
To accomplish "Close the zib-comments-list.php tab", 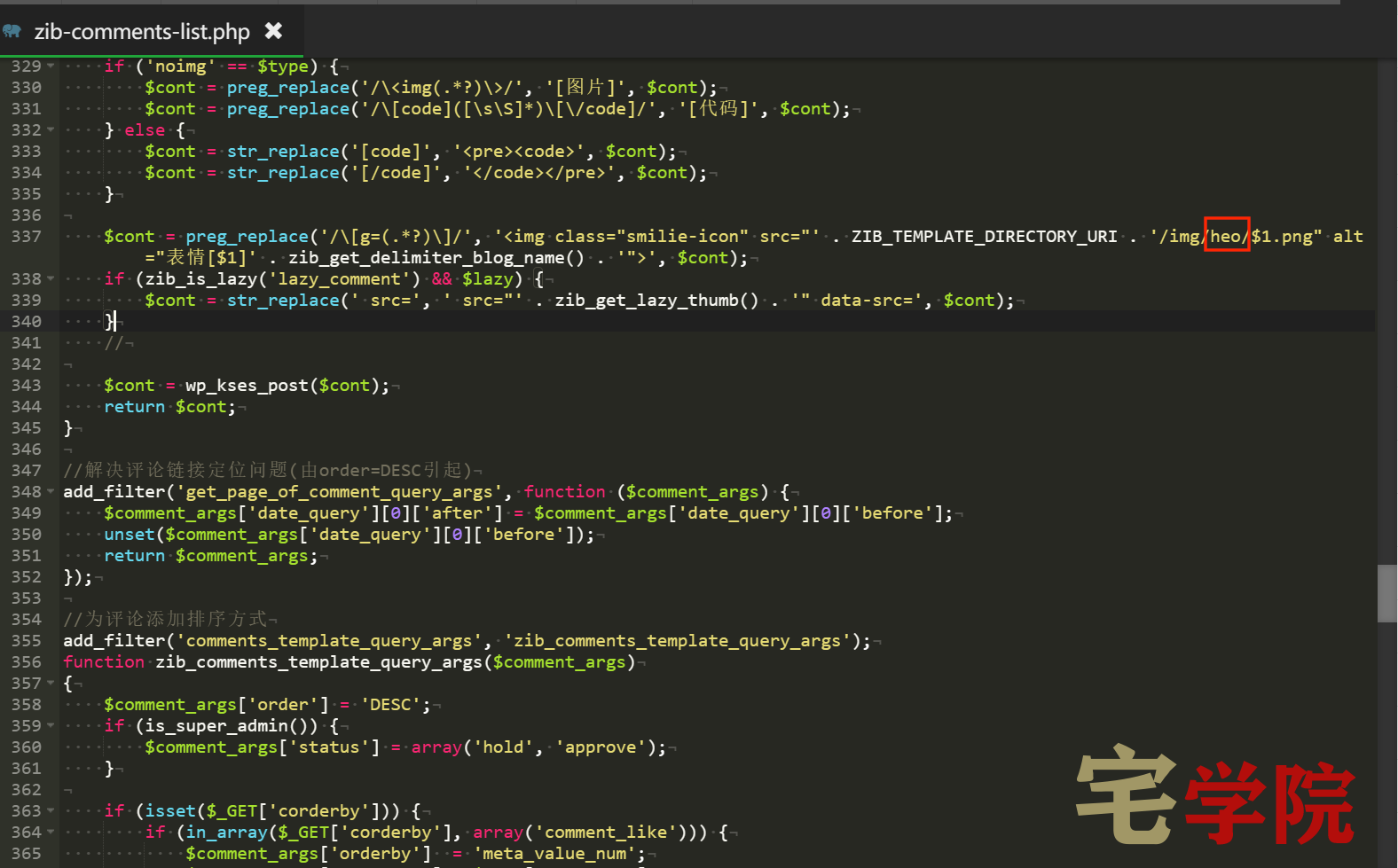I will click(274, 31).
